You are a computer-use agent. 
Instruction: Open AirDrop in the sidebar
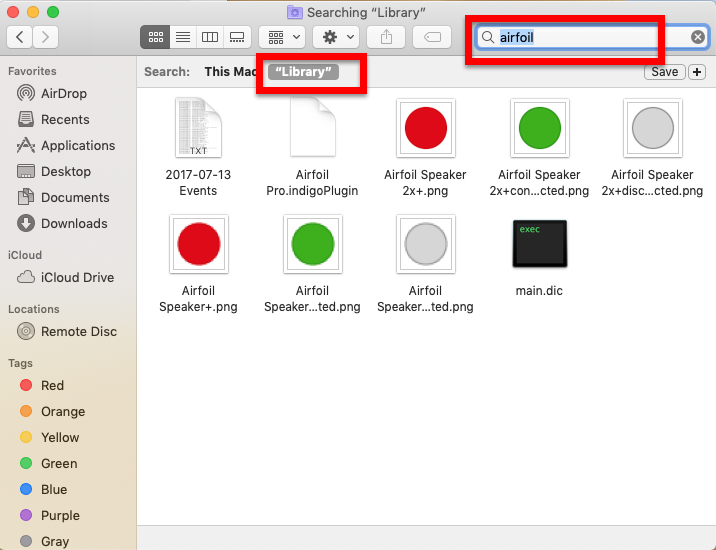[x=63, y=93]
